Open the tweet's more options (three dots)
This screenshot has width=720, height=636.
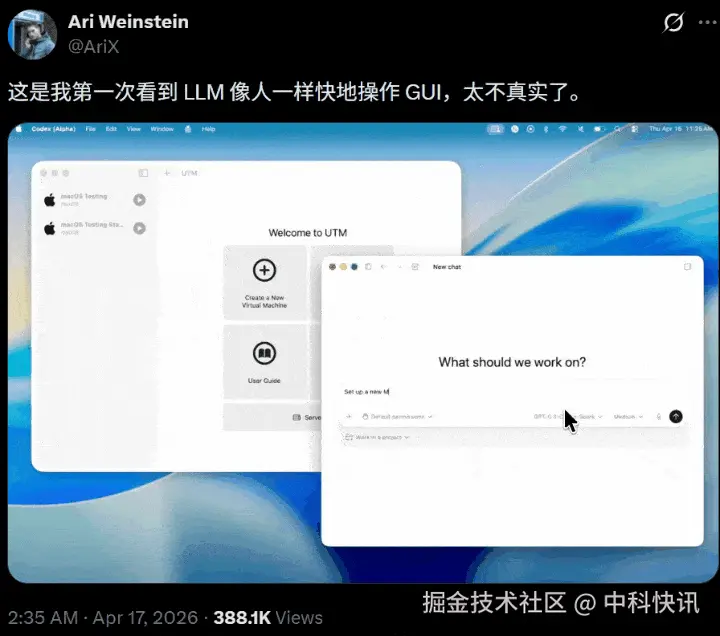tap(708, 22)
